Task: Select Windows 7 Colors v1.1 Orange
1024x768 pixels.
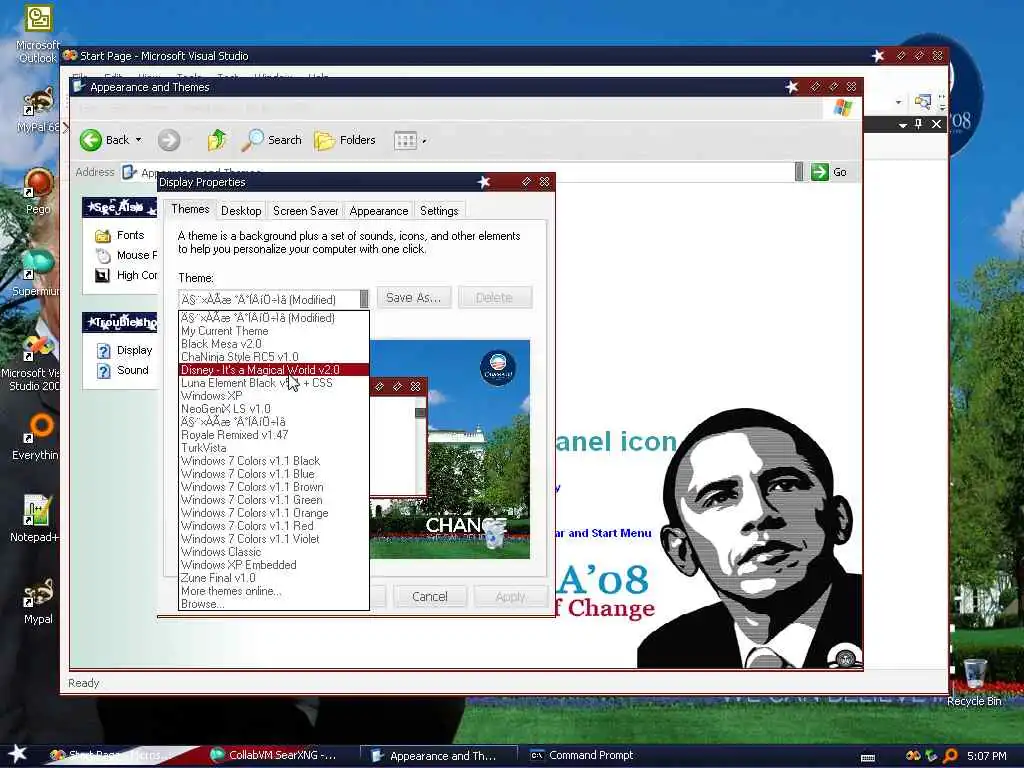Action: [274, 513]
